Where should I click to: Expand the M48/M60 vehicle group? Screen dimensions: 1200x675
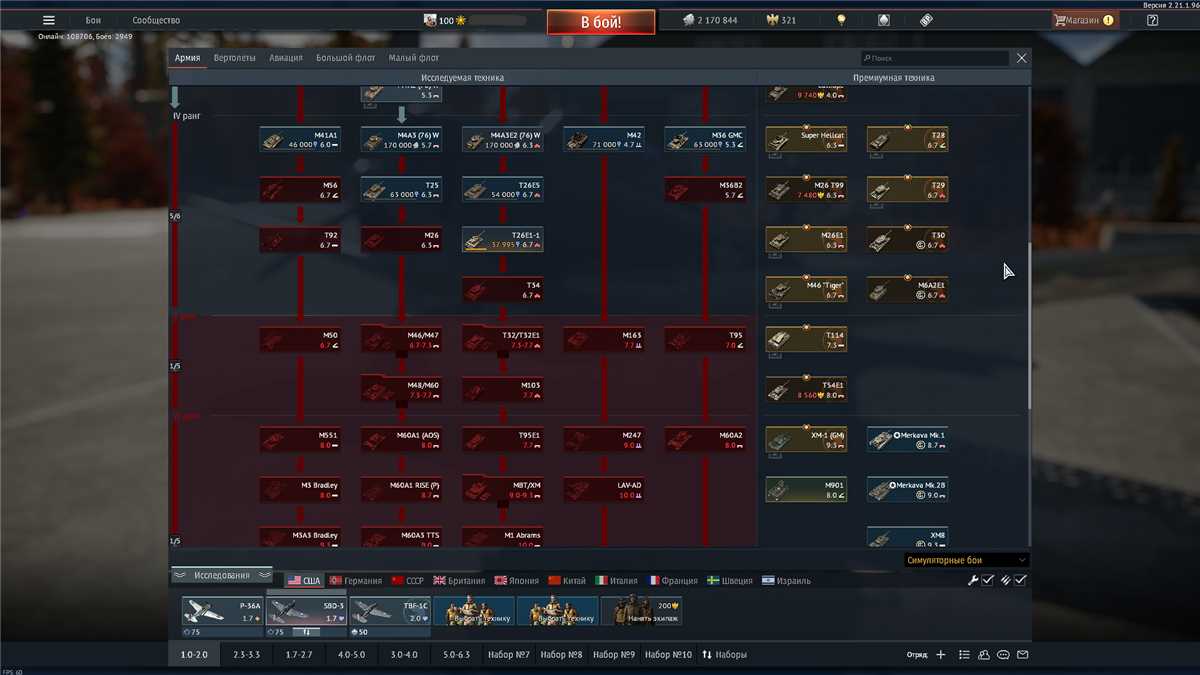(402, 389)
